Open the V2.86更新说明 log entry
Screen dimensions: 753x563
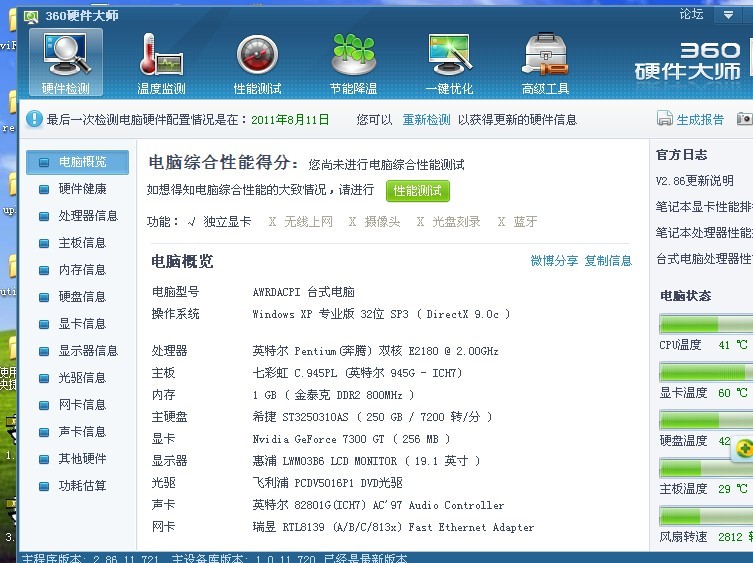coord(694,181)
